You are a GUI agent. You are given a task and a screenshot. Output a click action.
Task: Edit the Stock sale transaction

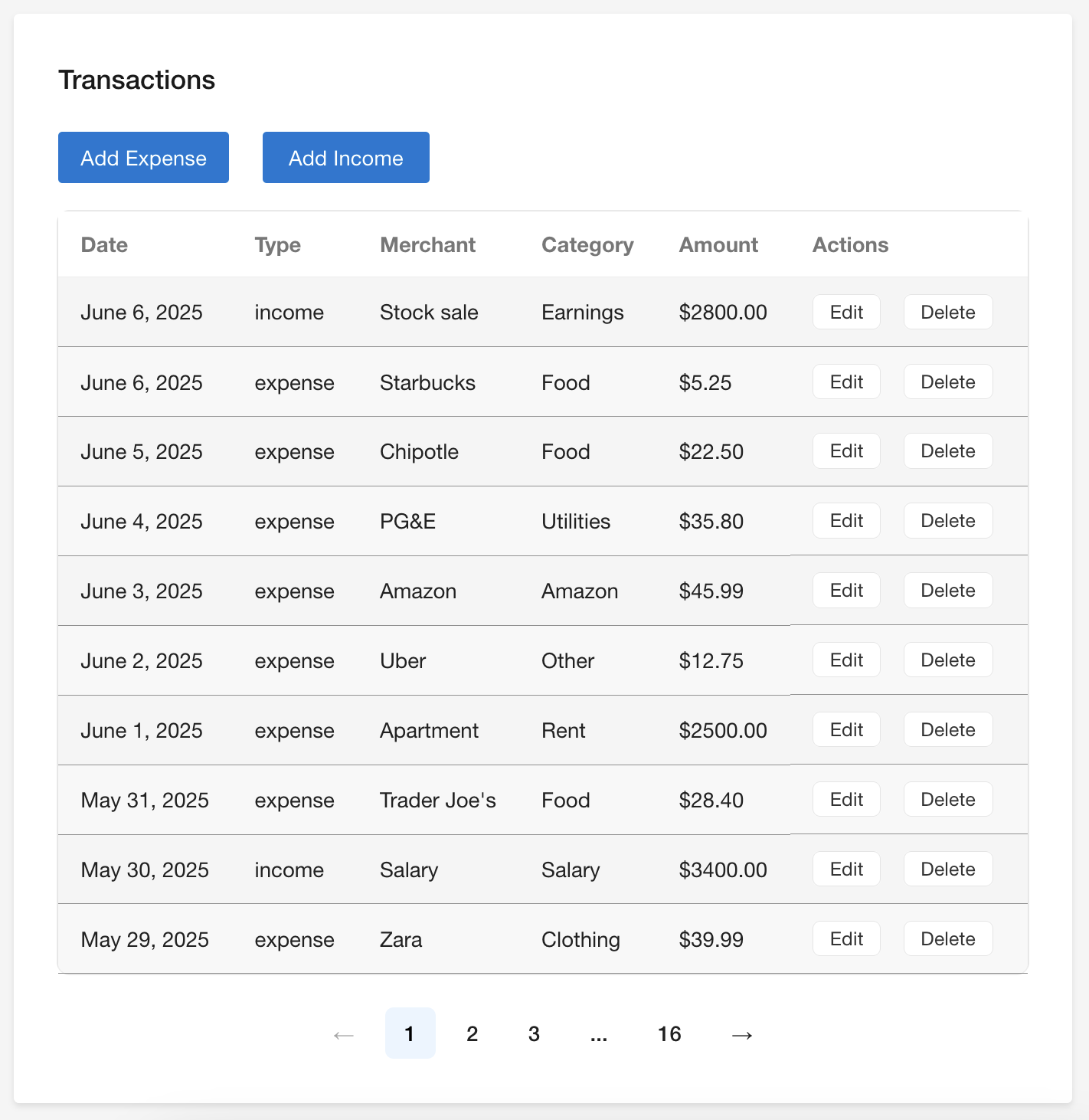pyautogui.click(x=846, y=312)
